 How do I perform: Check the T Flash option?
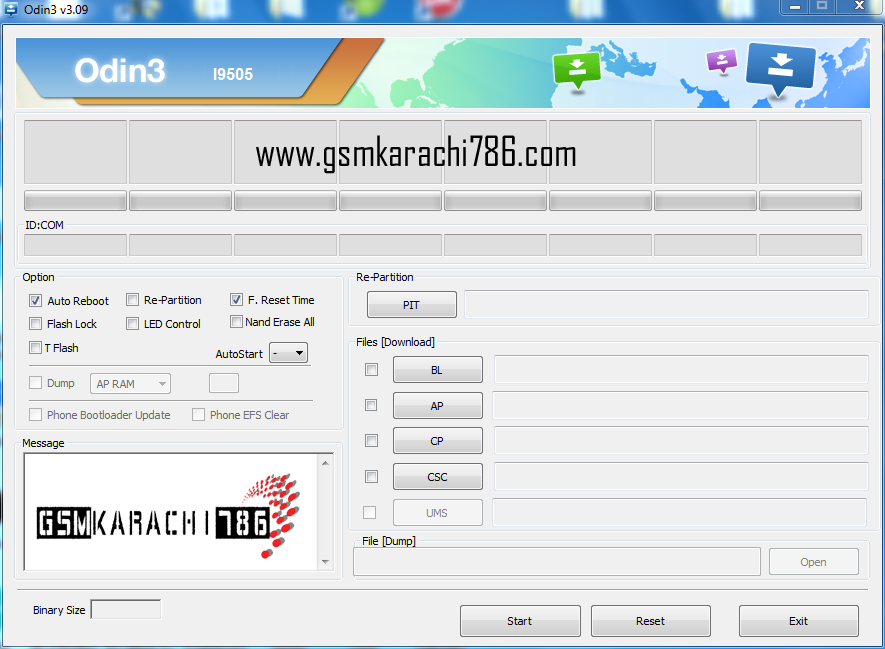[36, 348]
